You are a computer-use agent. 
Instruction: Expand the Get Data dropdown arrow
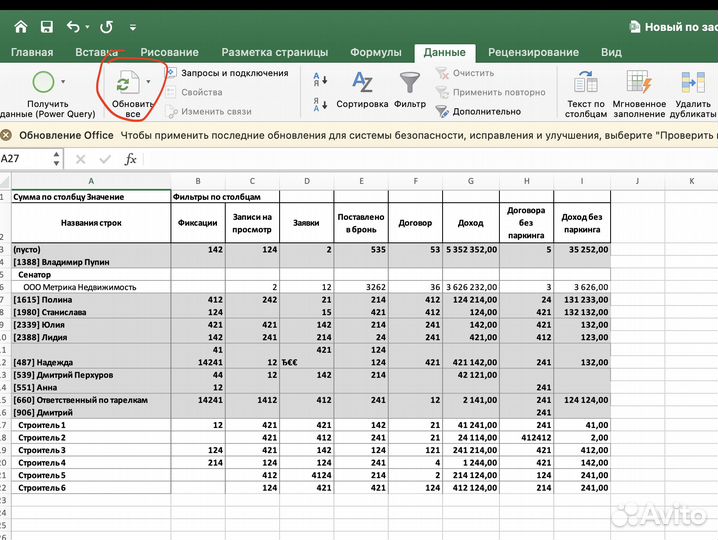(x=64, y=82)
